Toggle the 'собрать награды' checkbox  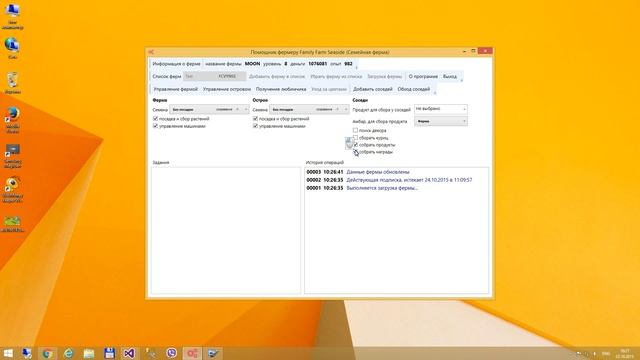(356, 152)
